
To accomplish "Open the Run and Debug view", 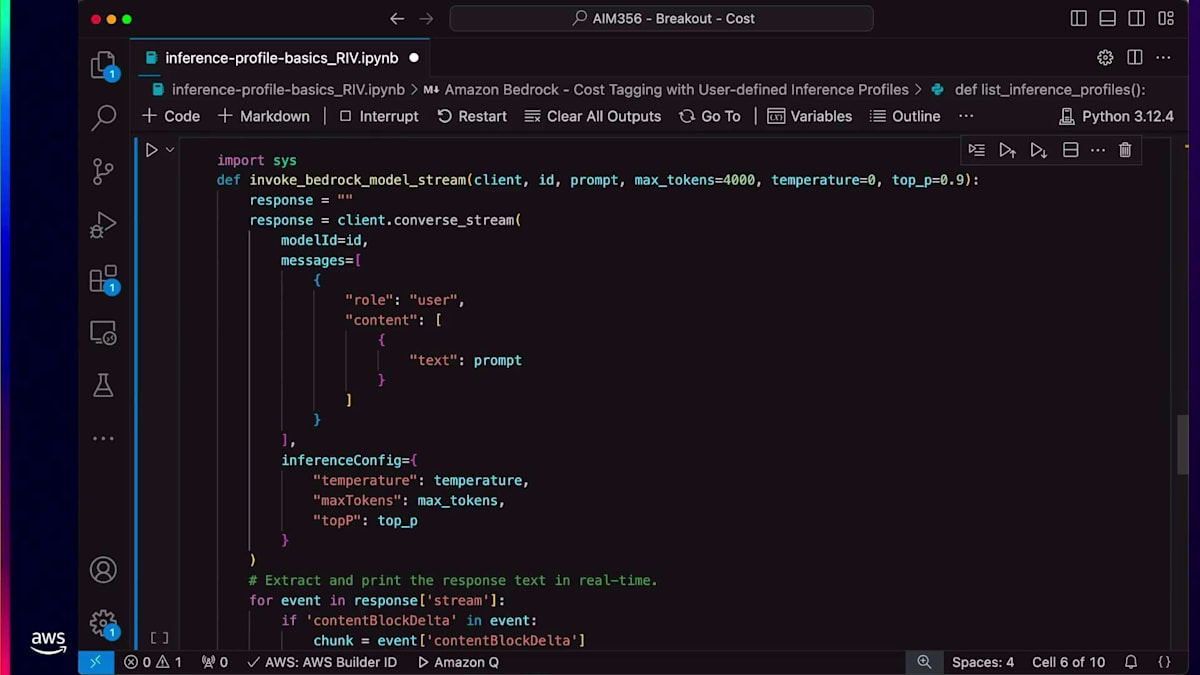I will [x=103, y=225].
